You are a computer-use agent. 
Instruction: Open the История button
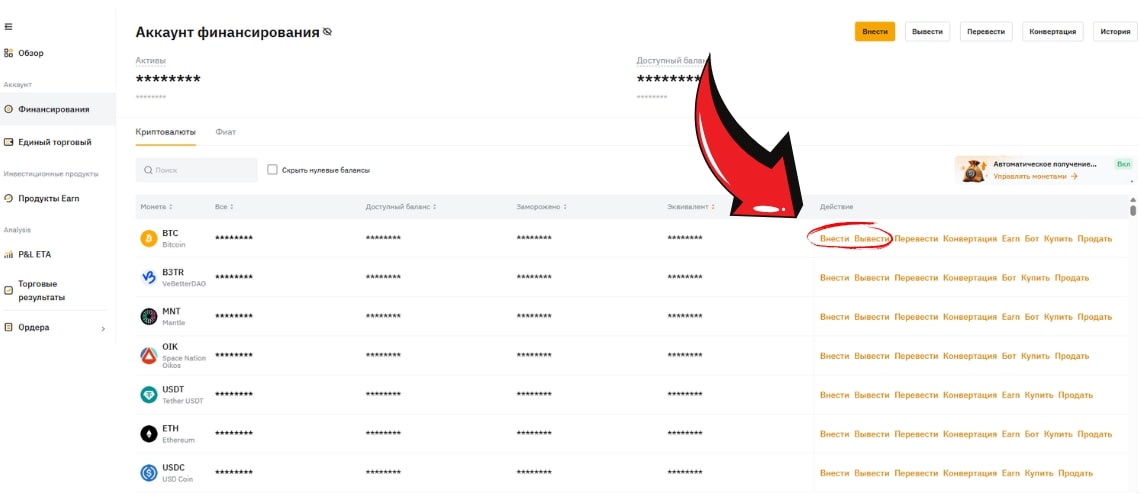(1115, 32)
